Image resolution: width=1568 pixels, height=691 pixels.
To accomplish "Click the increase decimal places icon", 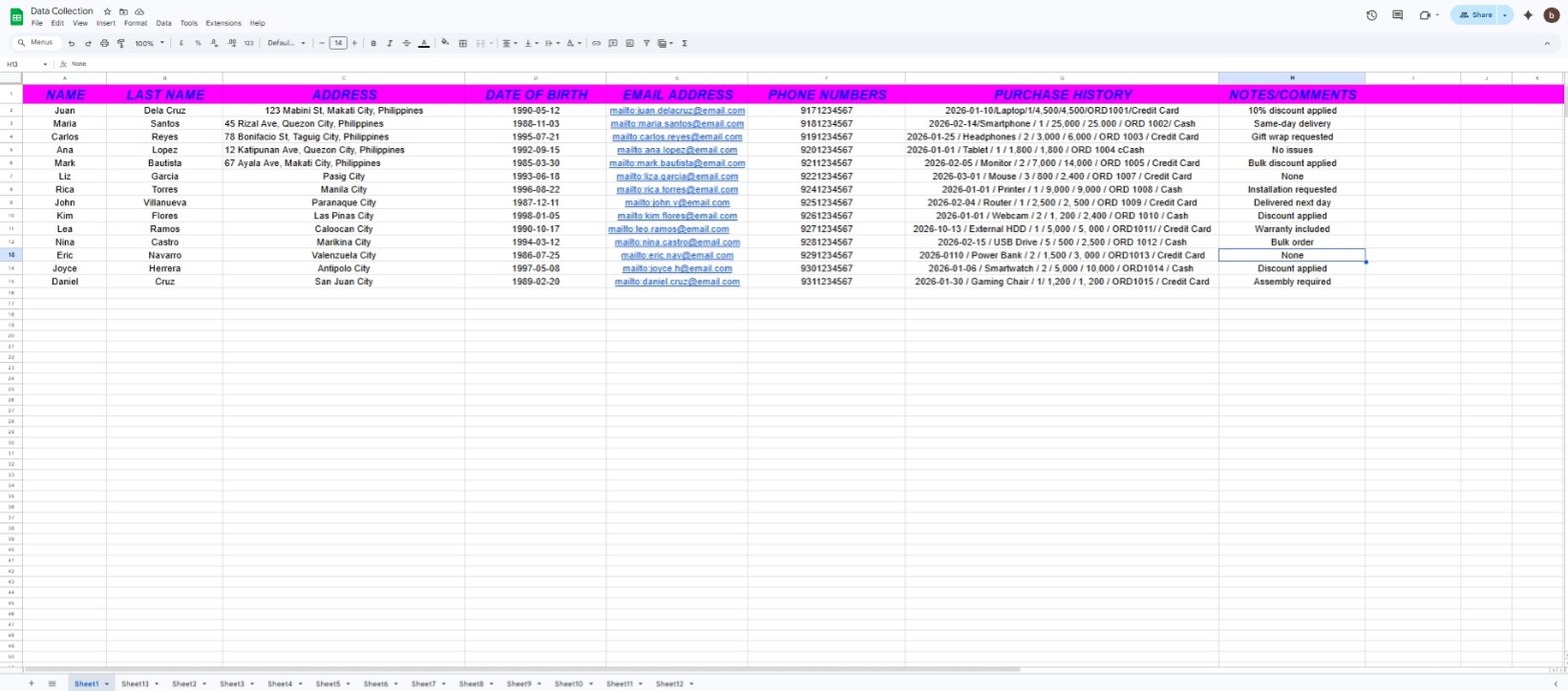I will pos(232,43).
